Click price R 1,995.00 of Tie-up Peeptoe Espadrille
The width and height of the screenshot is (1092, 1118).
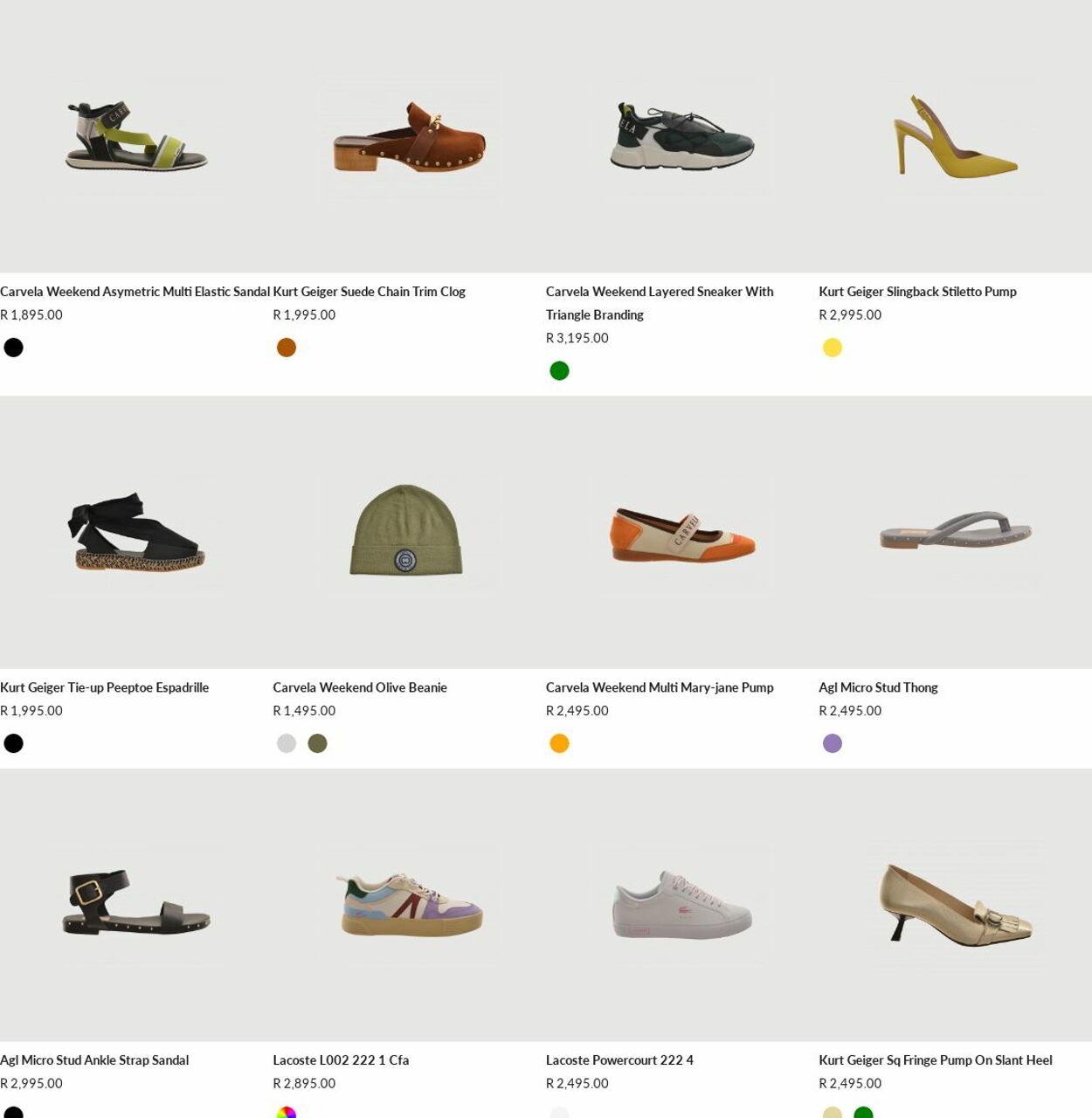[31, 711]
